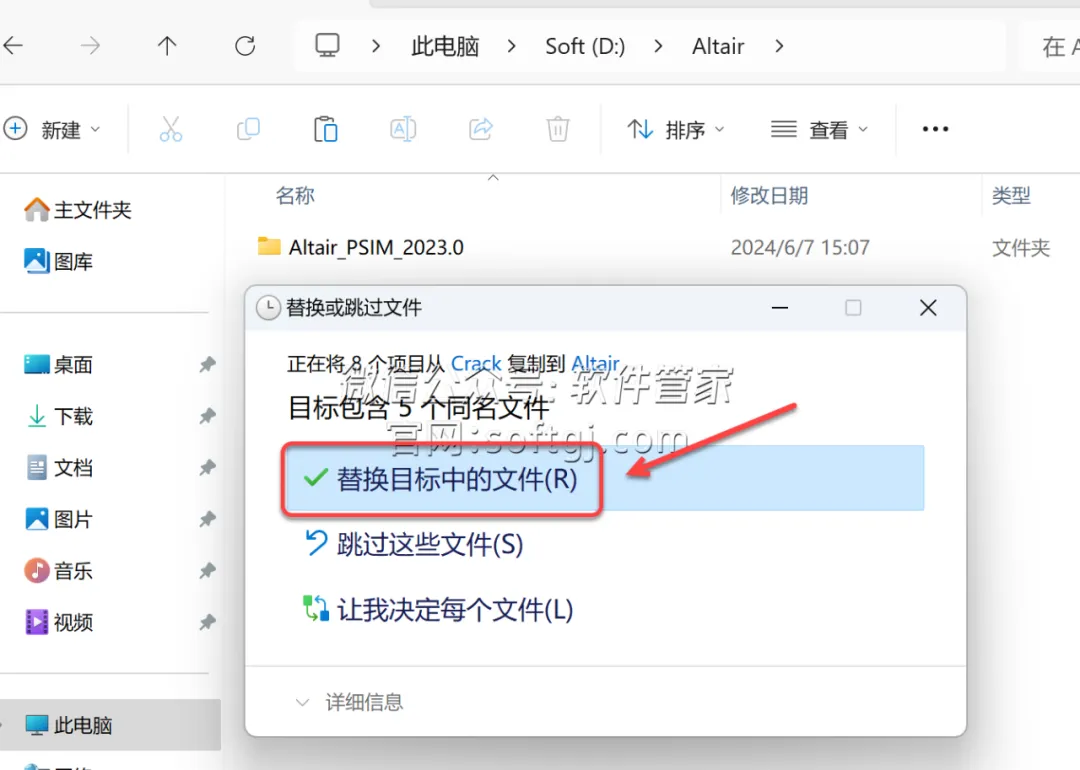Viewport: 1080px width, 770px height.
Task: Click the Altair destination folder link
Action: pos(595,363)
